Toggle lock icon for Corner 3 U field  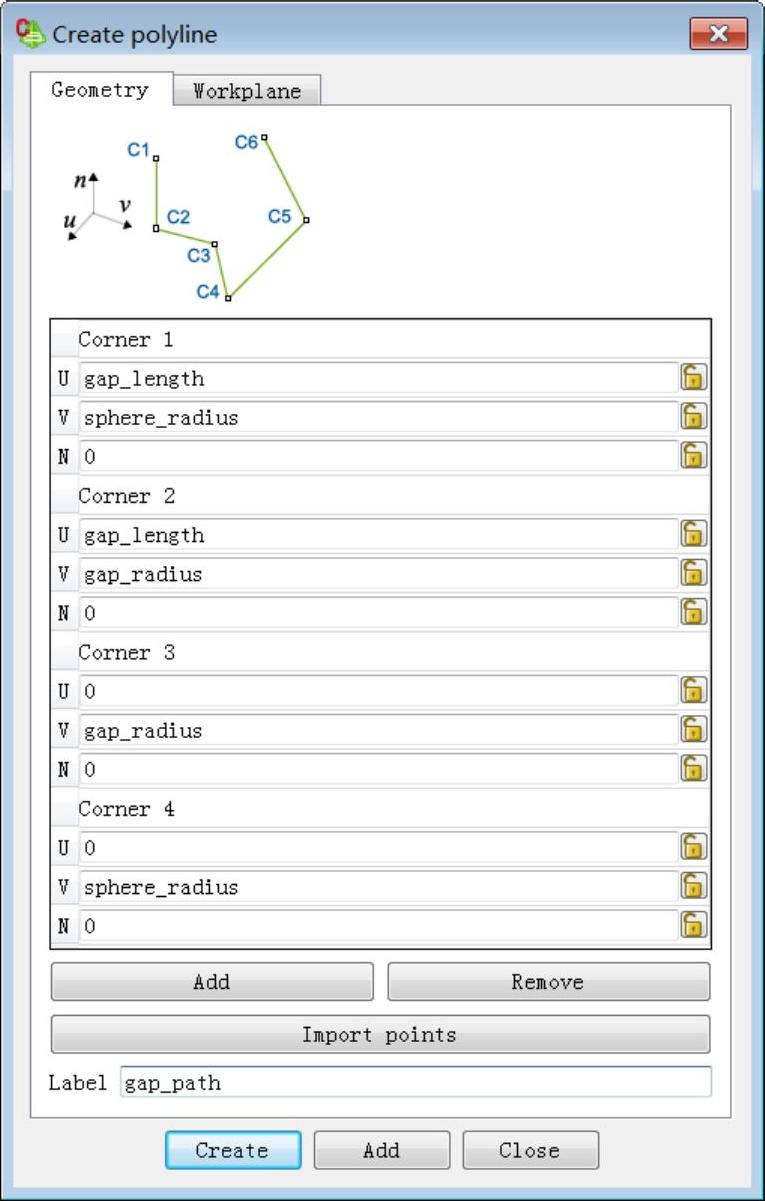694,690
